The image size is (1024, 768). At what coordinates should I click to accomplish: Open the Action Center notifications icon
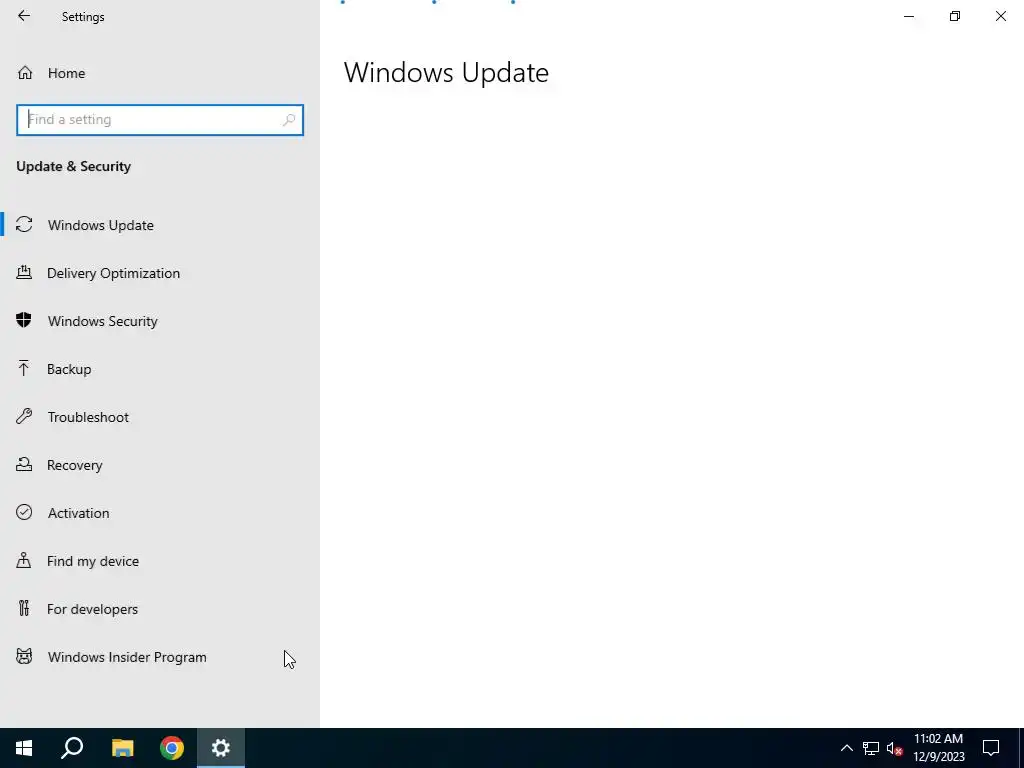click(991, 748)
